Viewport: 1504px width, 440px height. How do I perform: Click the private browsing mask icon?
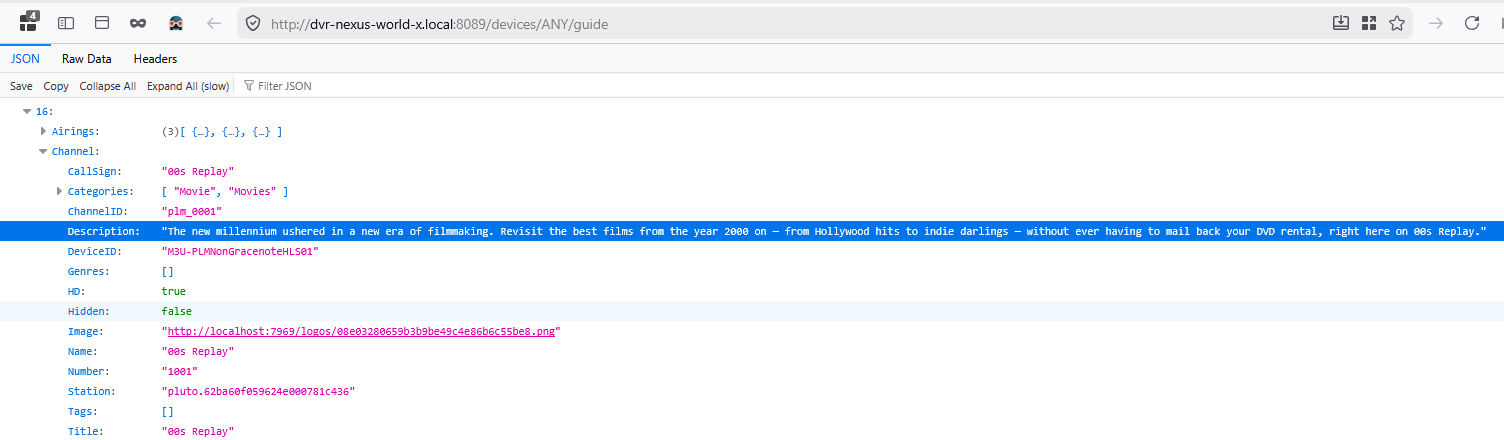point(138,23)
